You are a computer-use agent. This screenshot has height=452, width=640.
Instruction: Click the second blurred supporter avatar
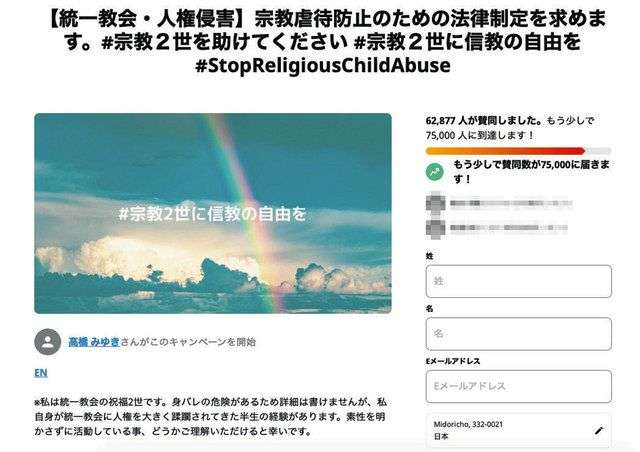click(x=435, y=228)
